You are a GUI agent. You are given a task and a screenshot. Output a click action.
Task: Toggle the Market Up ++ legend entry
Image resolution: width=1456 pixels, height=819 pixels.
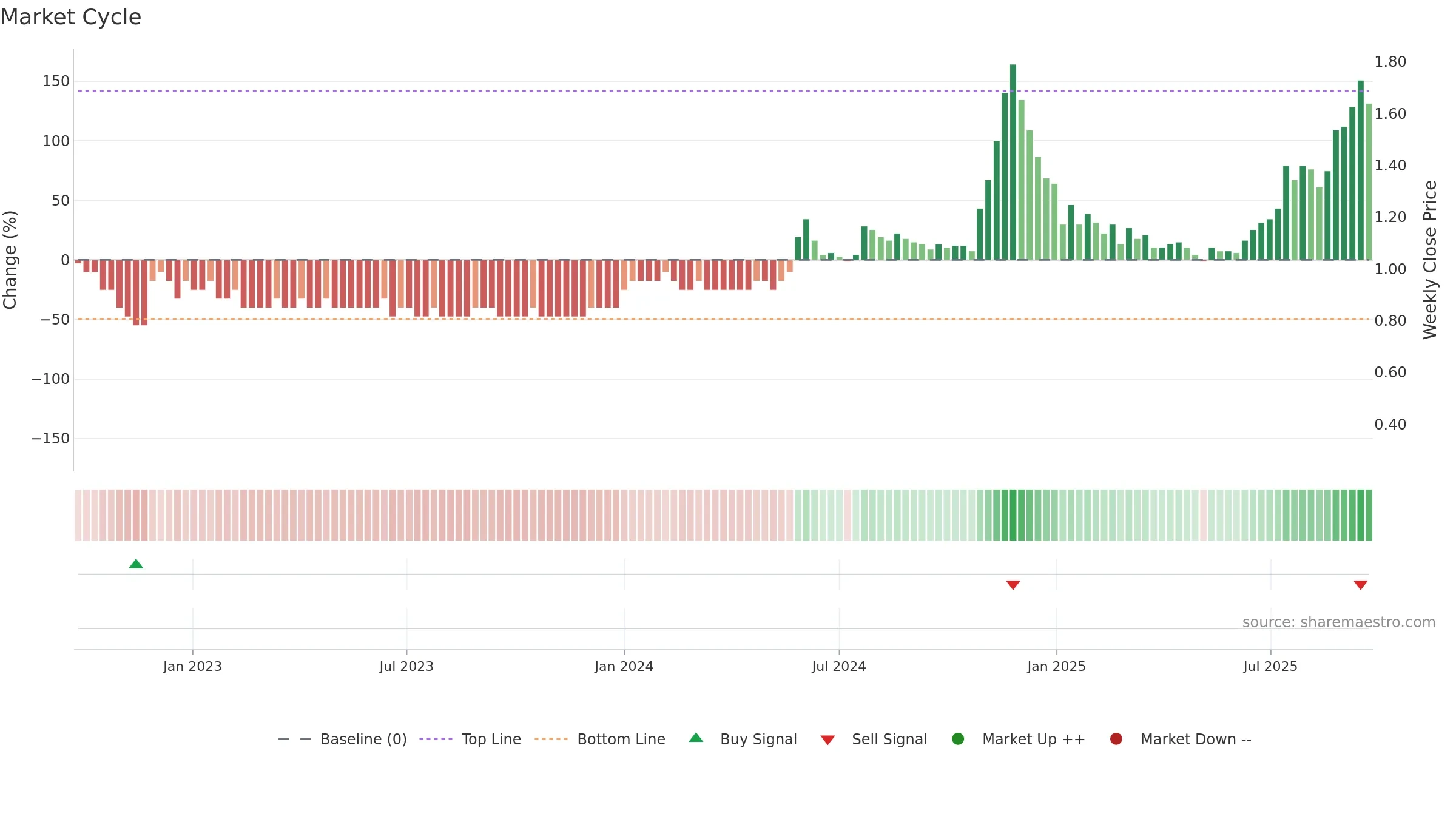[x=1019, y=739]
